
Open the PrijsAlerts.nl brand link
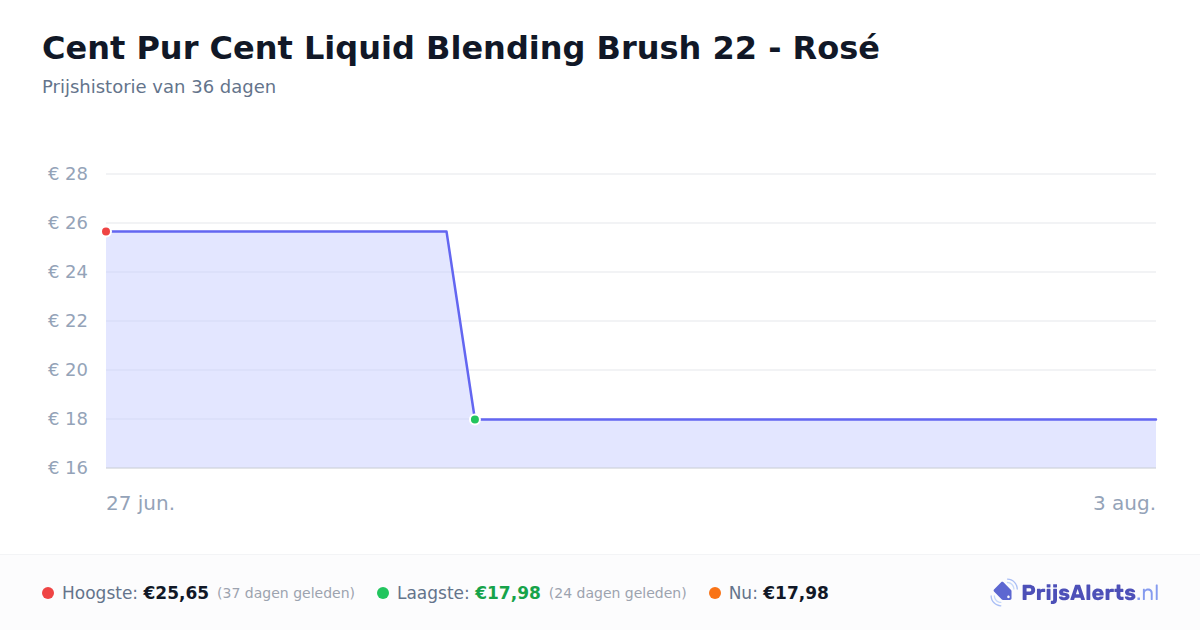(1074, 593)
